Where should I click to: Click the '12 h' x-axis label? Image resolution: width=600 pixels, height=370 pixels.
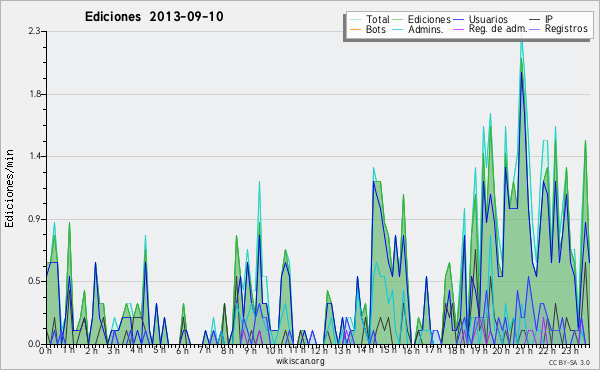[x=319, y=350]
